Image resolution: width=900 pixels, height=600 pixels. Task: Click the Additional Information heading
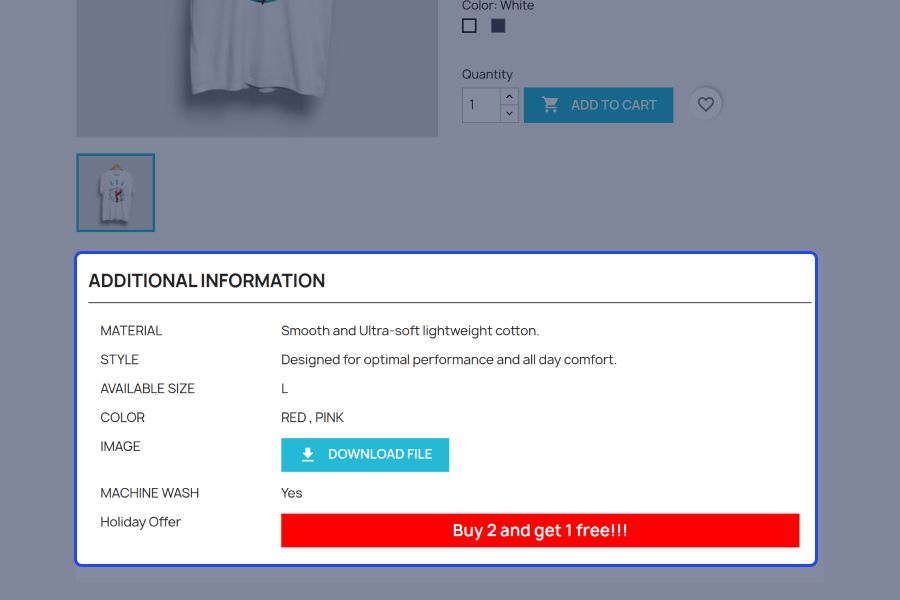click(x=207, y=281)
